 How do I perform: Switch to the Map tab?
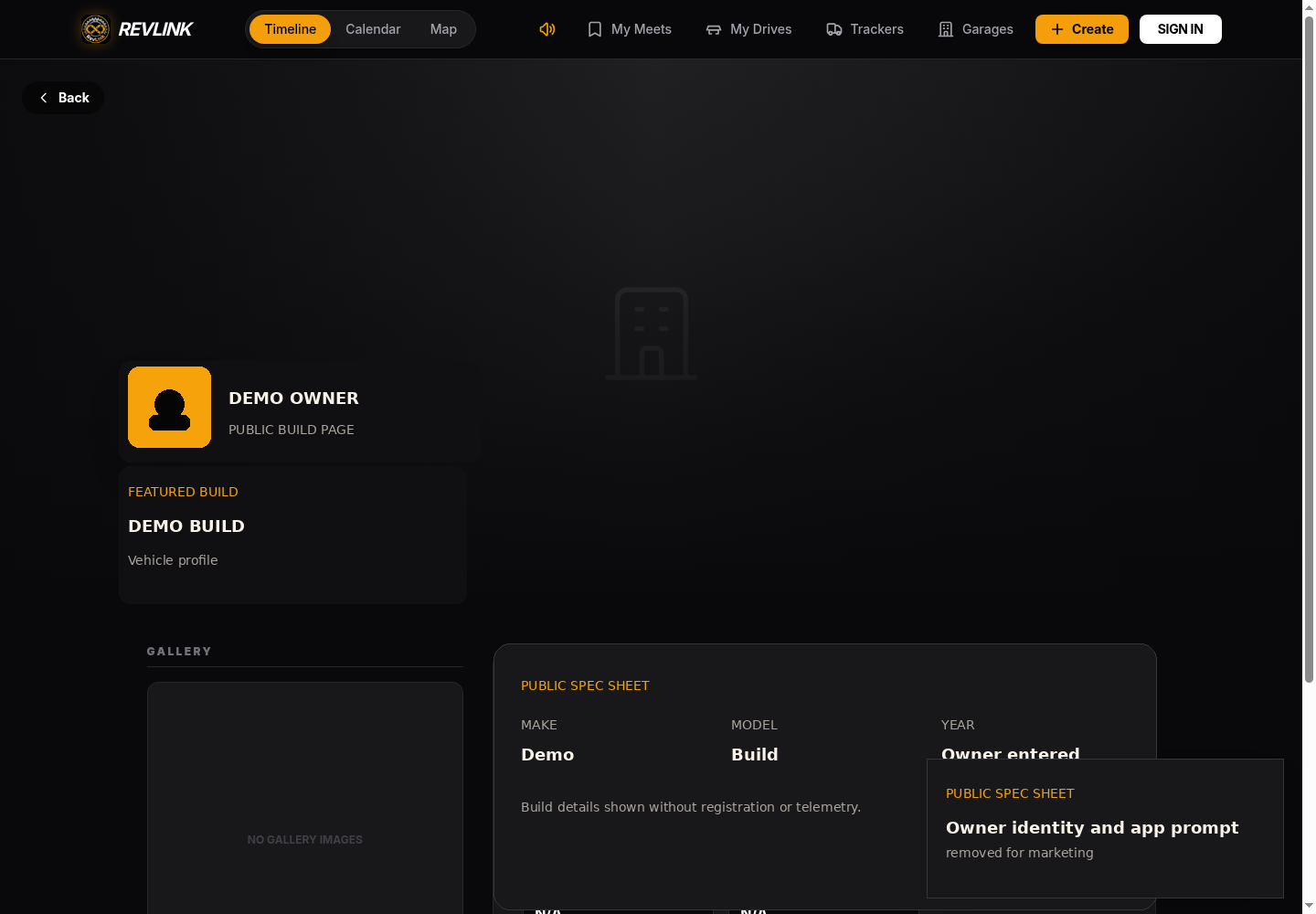point(443,29)
